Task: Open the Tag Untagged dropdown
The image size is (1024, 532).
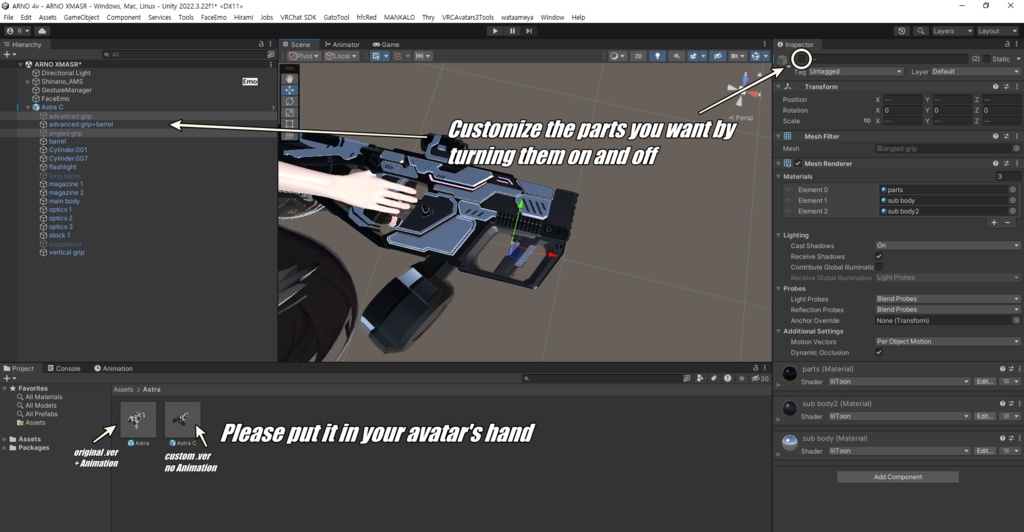Action: point(856,72)
